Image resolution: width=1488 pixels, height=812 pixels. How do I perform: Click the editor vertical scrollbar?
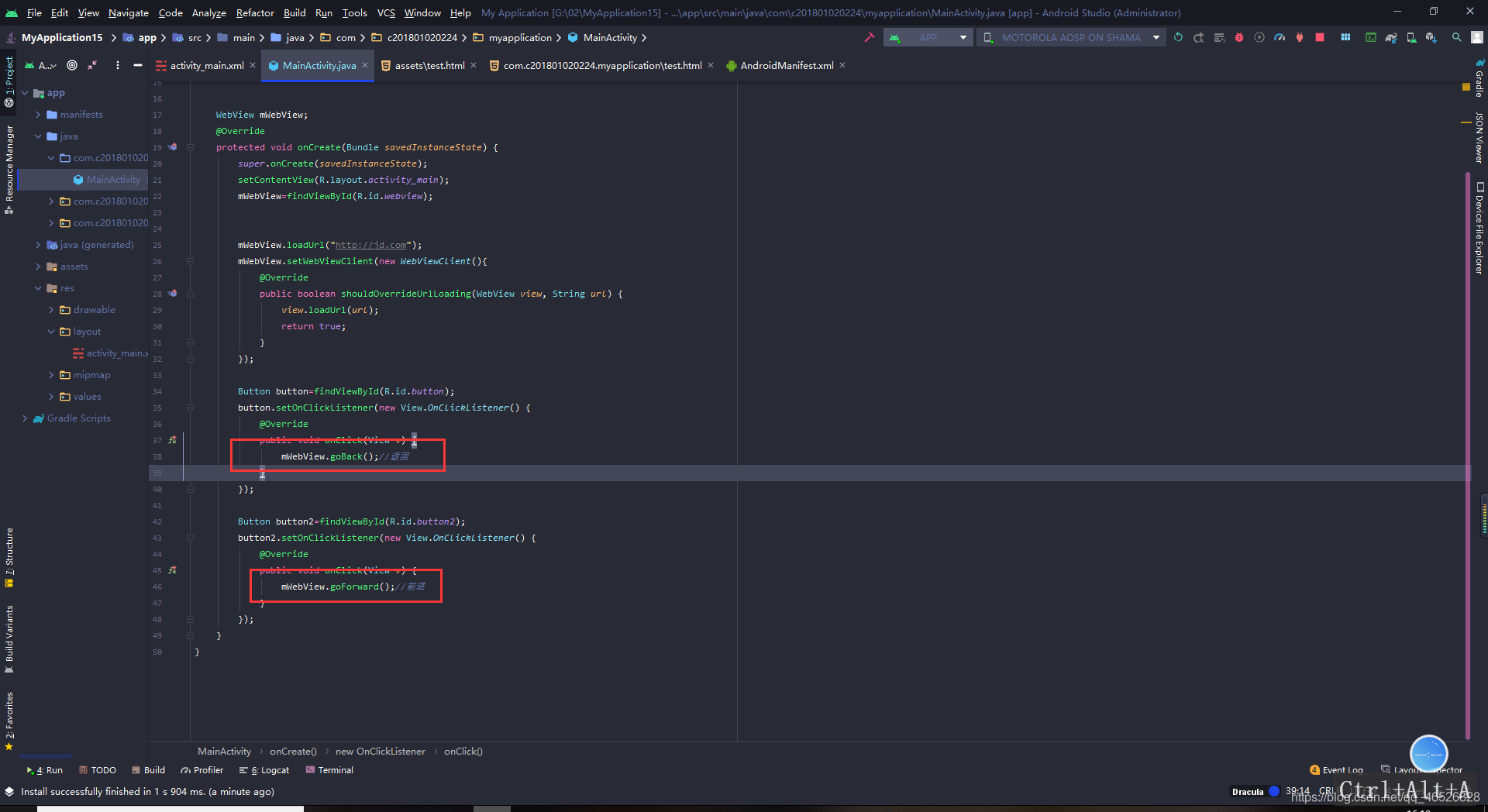1468,456
